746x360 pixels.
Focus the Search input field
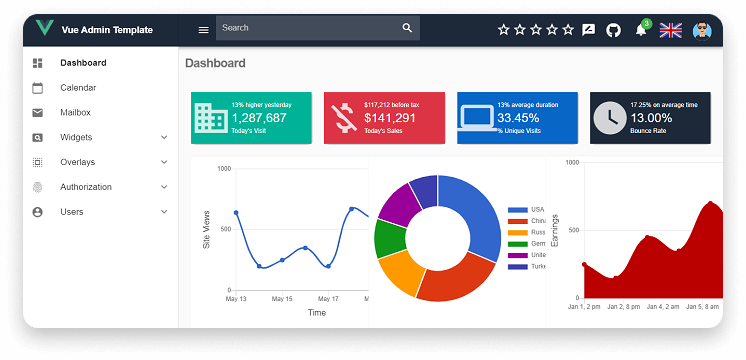coord(318,28)
